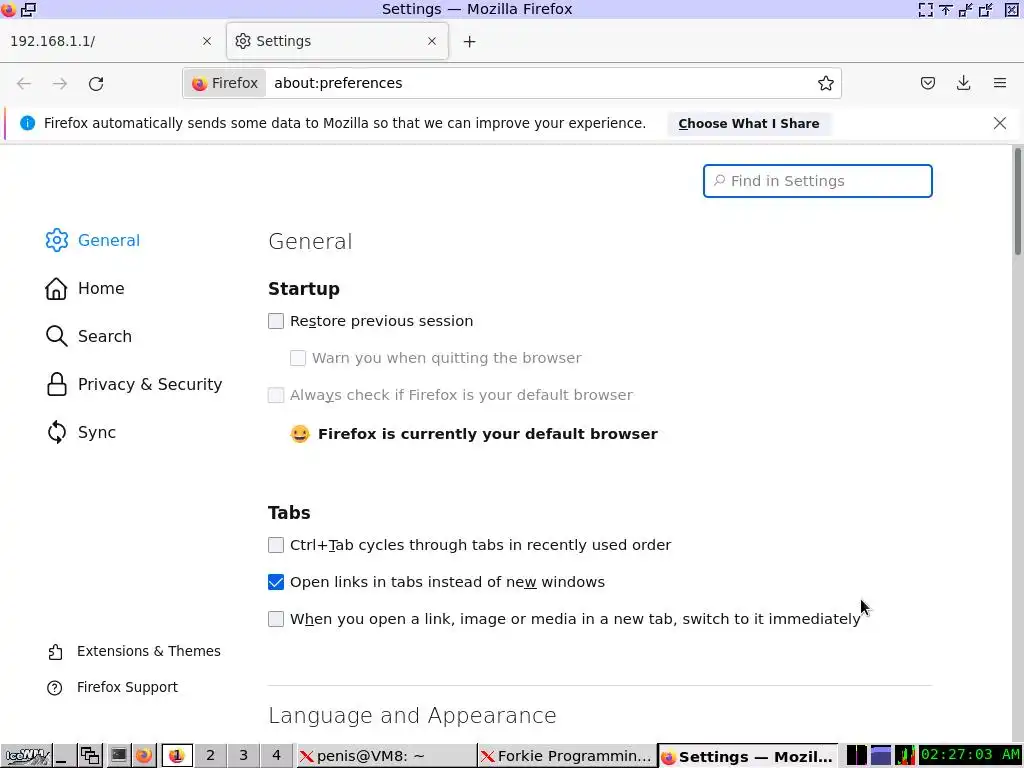
Task: Click the settings page vertical scrollbar
Action: pos(1017,202)
